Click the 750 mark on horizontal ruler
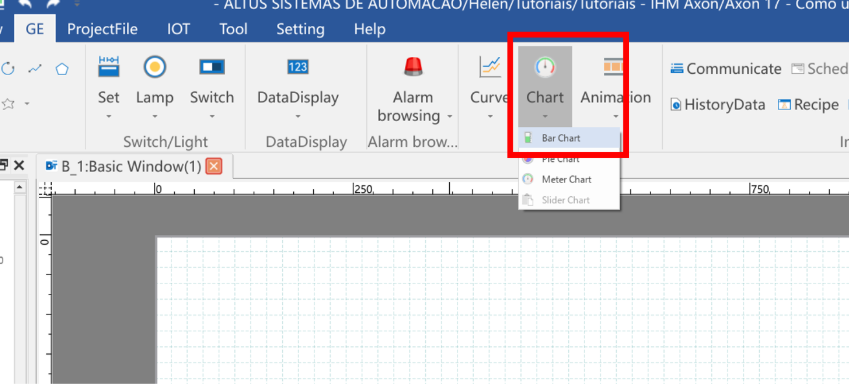Image resolution: width=849 pixels, height=384 pixels. (x=760, y=189)
